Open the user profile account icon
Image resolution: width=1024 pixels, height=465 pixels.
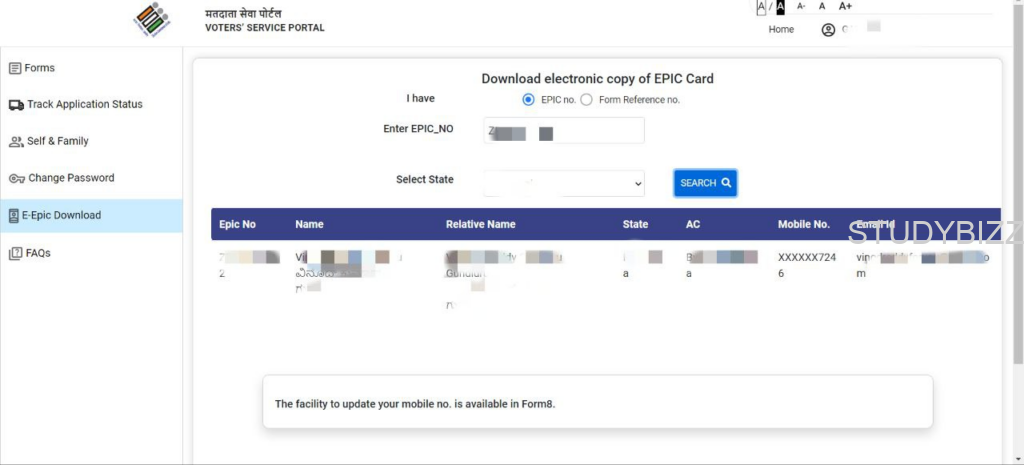point(828,30)
